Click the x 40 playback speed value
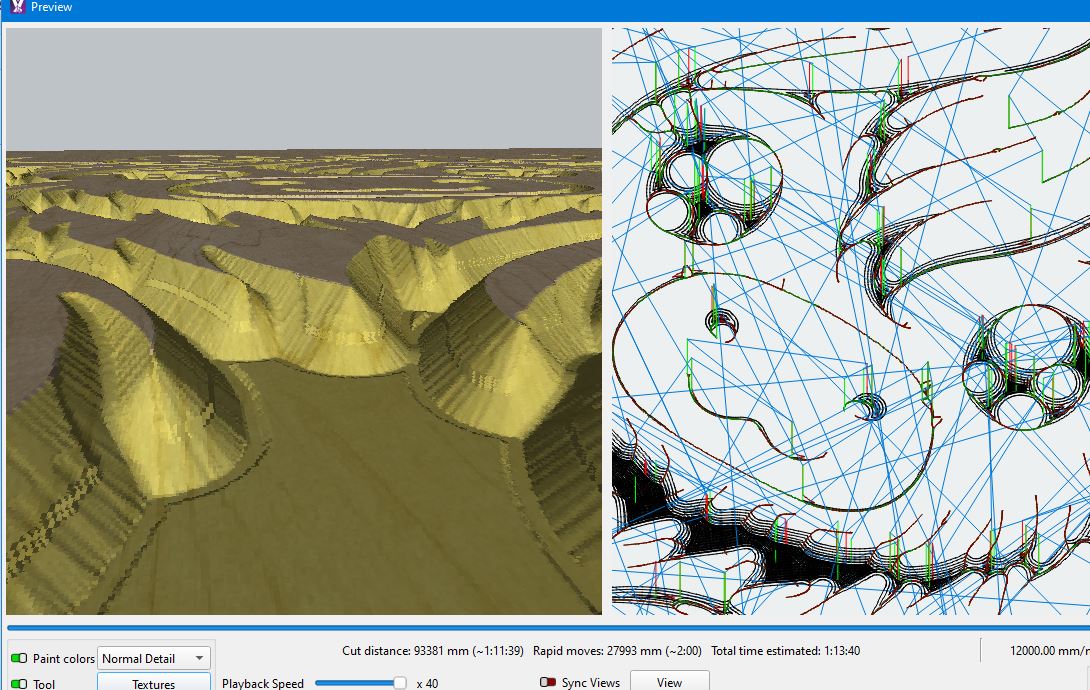 click(428, 683)
